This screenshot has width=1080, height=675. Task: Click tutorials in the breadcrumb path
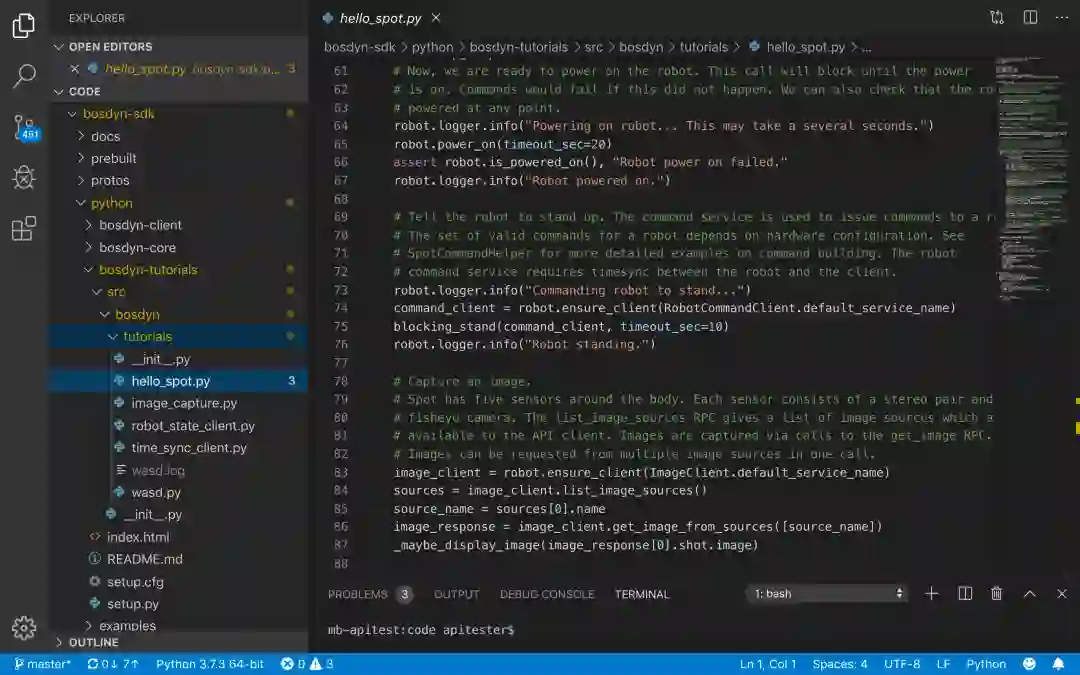pyautogui.click(x=703, y=47)
